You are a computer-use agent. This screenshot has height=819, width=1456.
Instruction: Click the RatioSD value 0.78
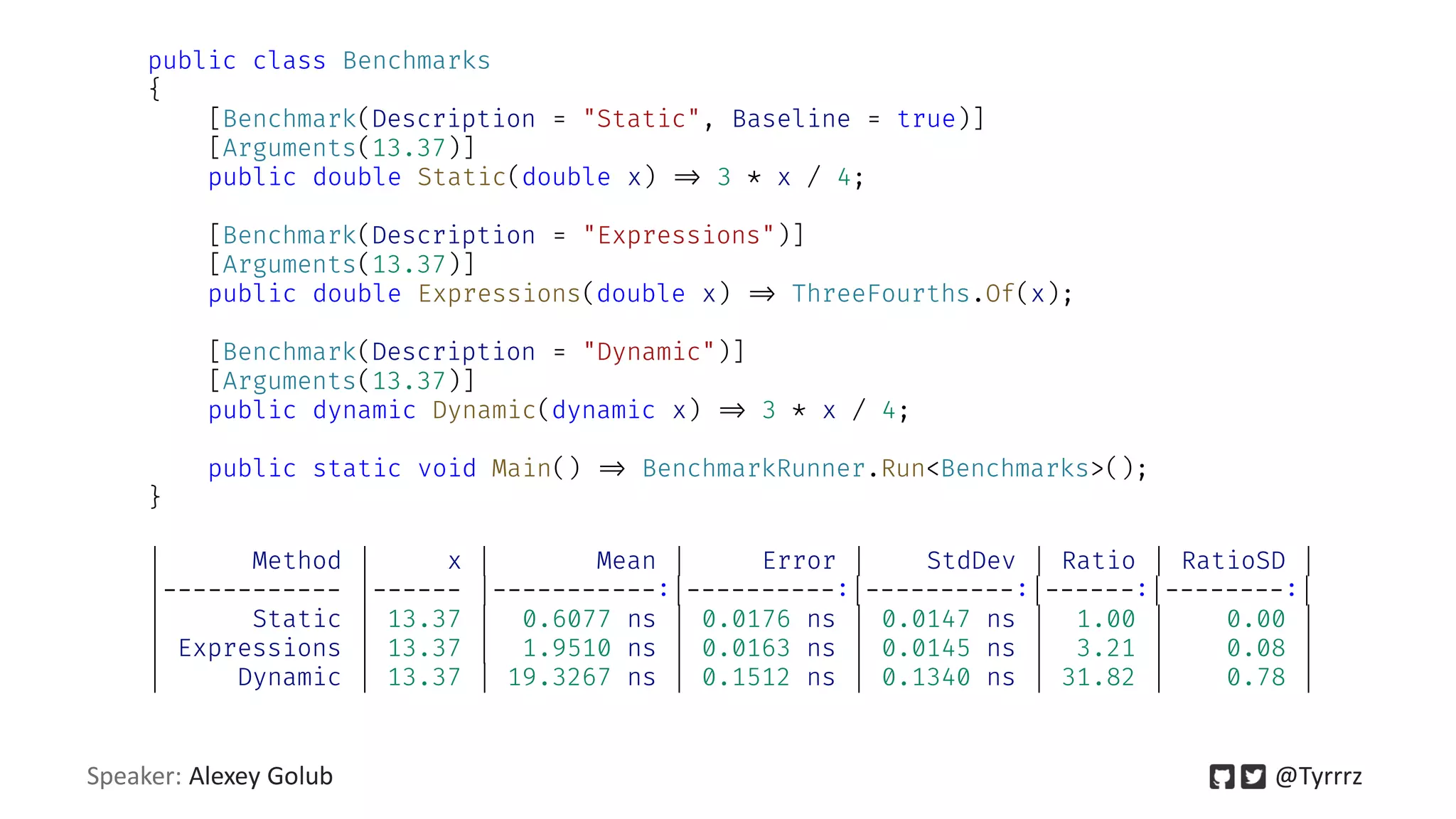point(1256,678)
